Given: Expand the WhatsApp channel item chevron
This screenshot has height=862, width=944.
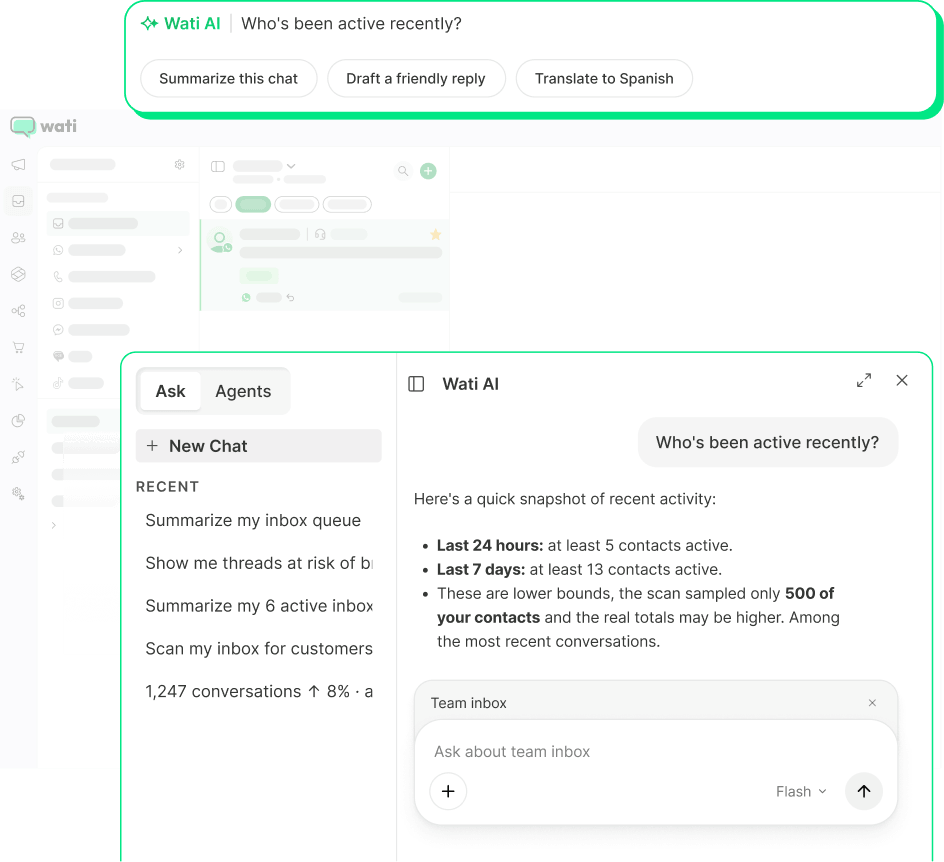Looking at the screenshot, I should point(180,250).
